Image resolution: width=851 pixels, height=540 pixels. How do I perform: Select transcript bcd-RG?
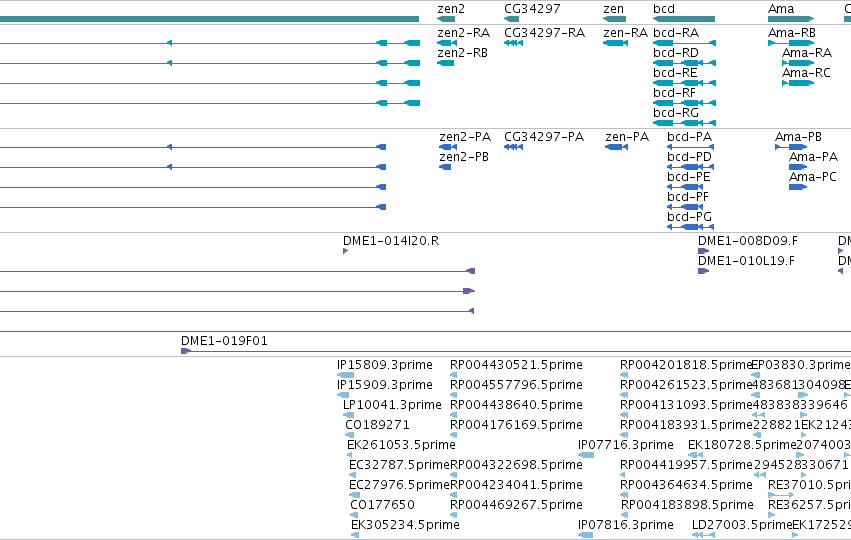point(684,123)
